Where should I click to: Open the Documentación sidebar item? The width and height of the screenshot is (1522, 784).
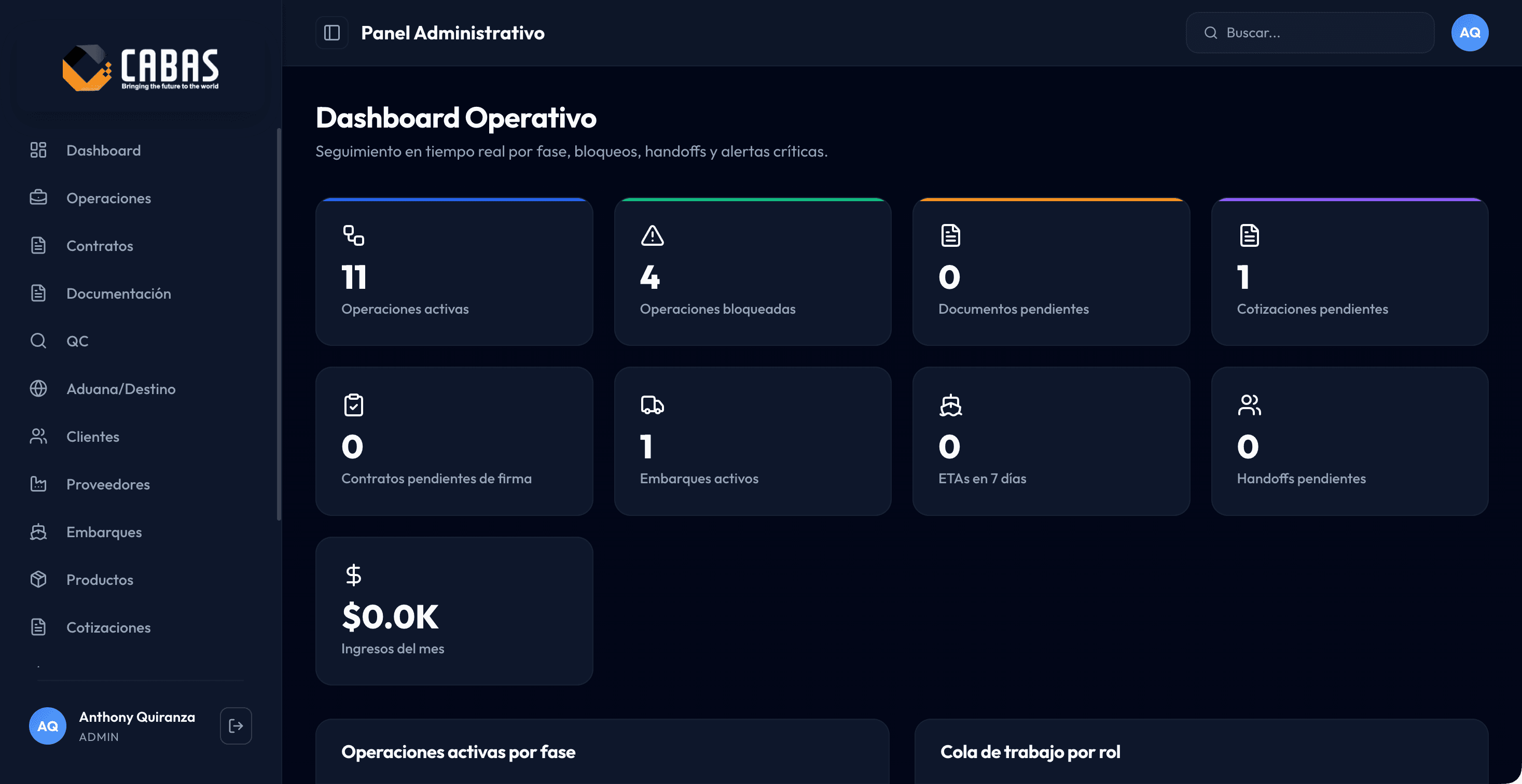[x=118, y=293]
